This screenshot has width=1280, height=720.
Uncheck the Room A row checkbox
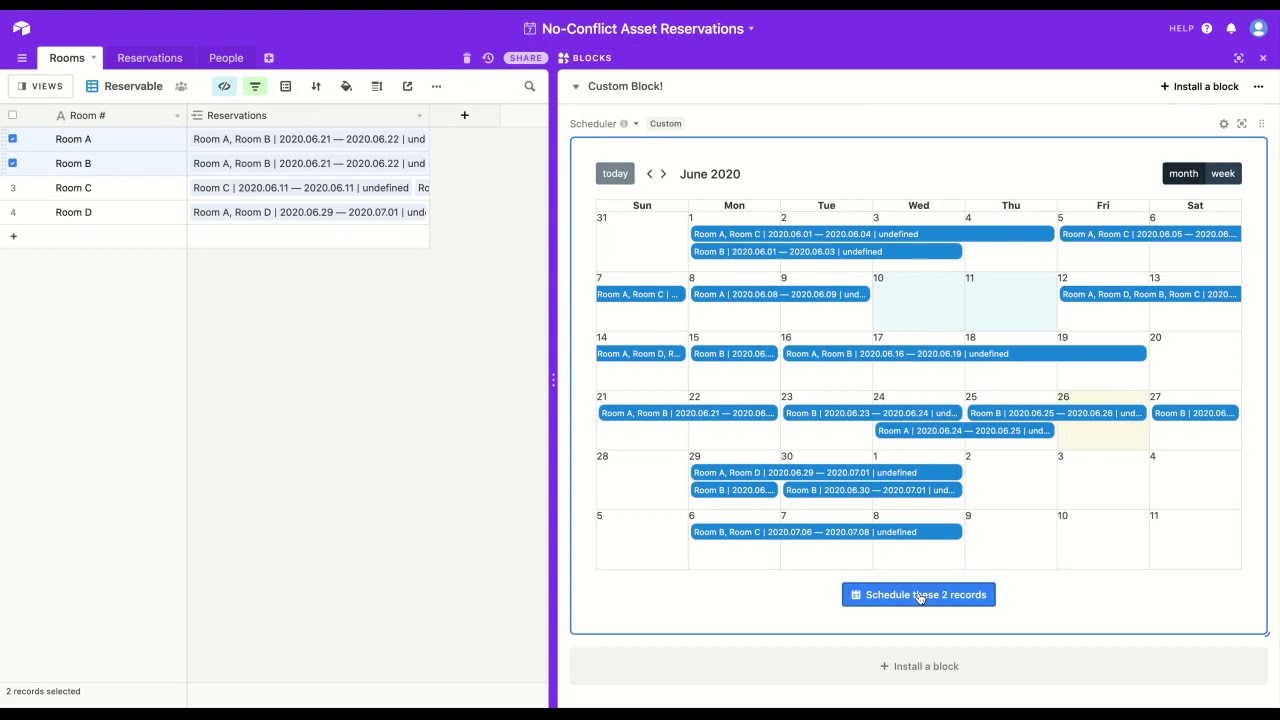[12, 139]
